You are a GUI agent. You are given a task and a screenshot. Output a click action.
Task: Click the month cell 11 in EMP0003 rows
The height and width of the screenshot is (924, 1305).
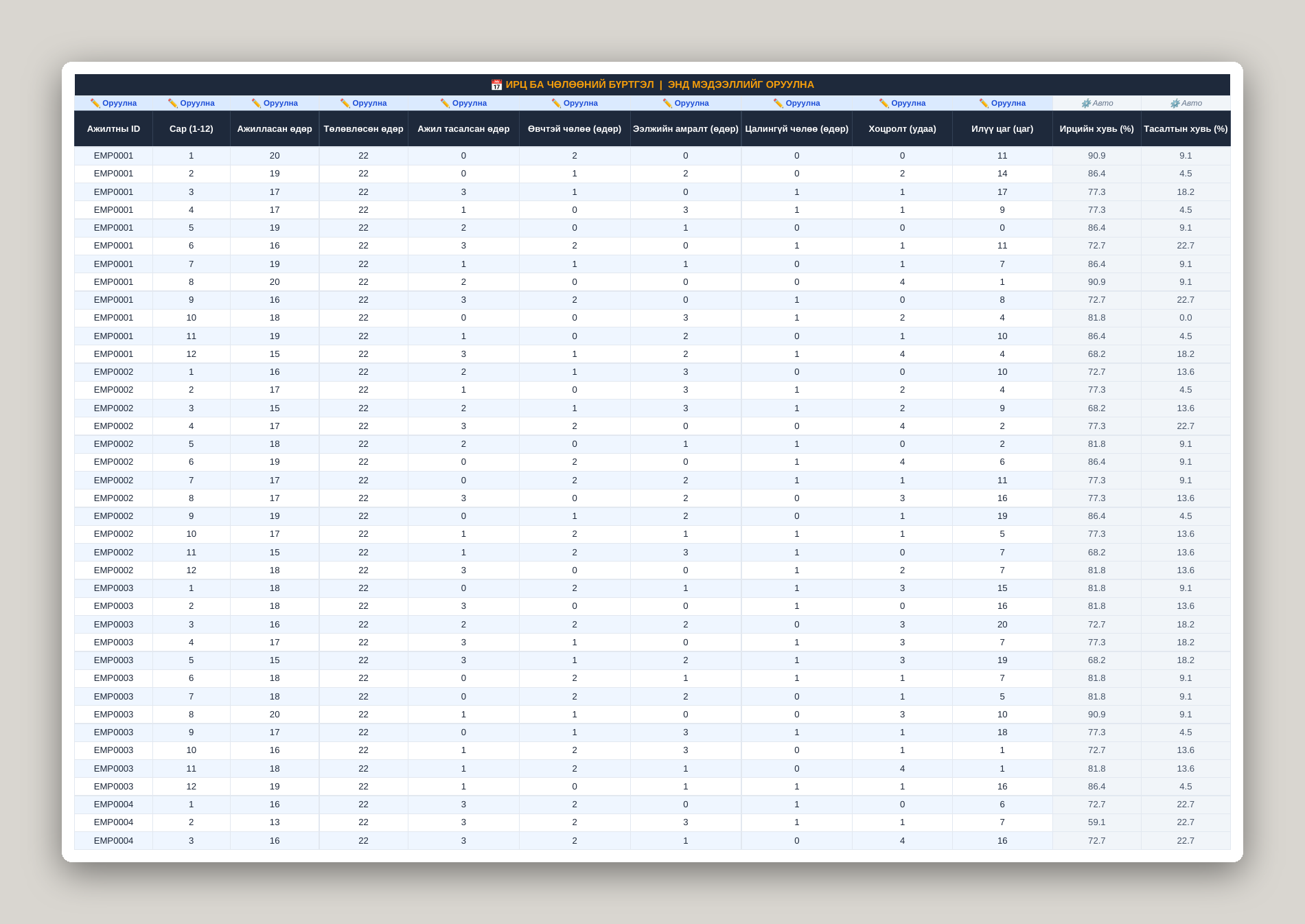click(x=191, y=768)
